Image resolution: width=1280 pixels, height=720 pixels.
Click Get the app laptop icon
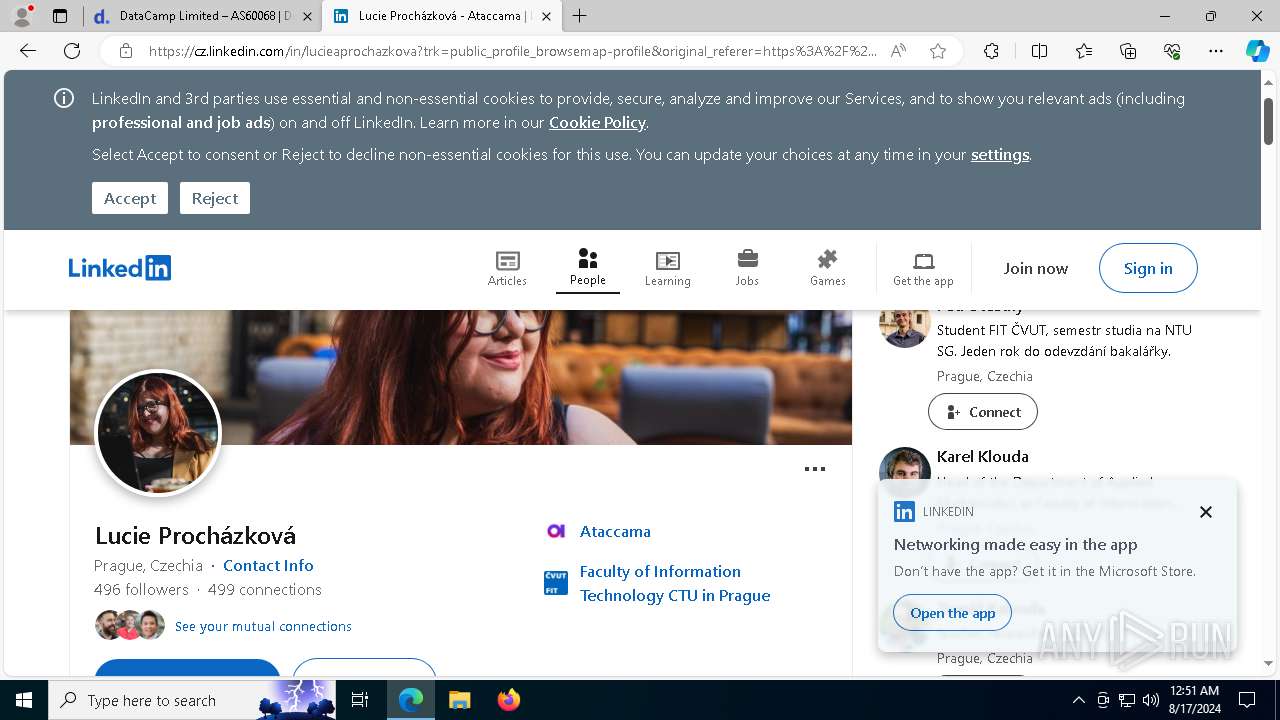[923, 268]
